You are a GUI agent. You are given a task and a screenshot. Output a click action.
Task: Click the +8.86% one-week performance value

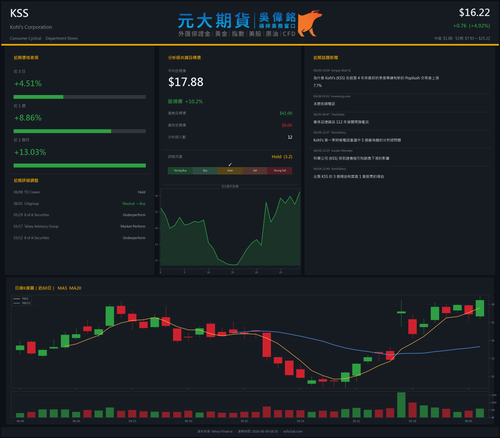(x=28, y=118)
